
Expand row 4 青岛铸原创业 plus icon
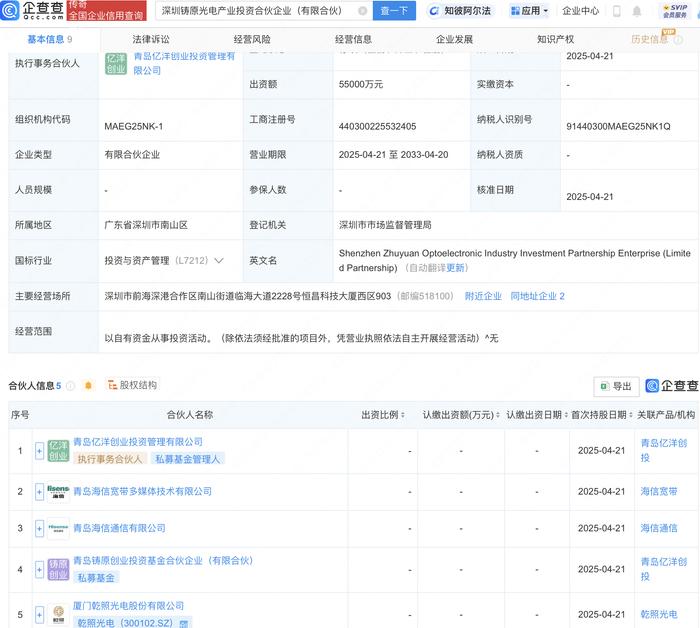coord(39,570)
